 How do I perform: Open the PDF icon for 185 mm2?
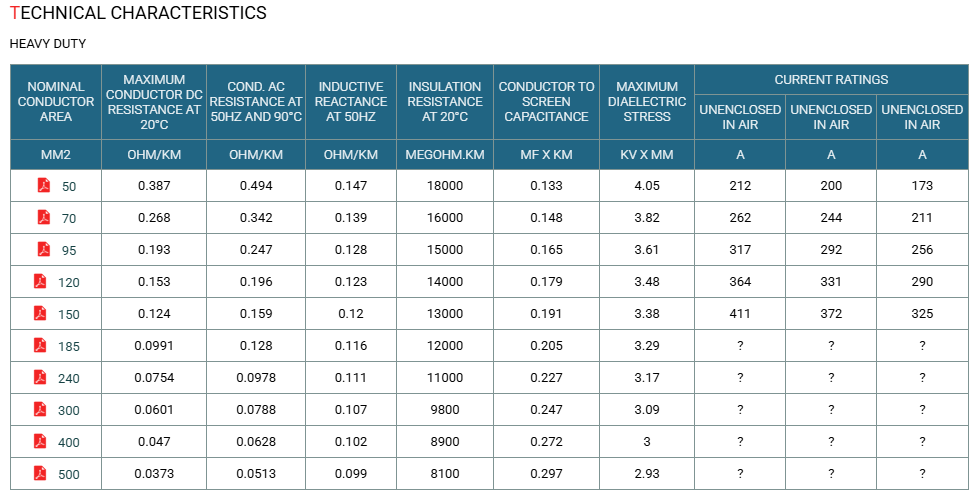[40, 346]
